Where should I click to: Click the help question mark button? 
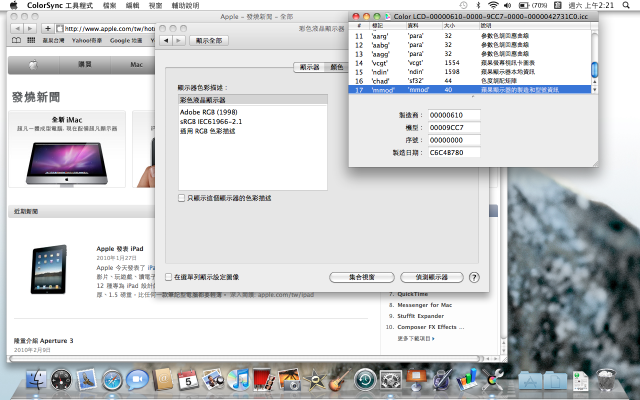click(x=473, y=277)
